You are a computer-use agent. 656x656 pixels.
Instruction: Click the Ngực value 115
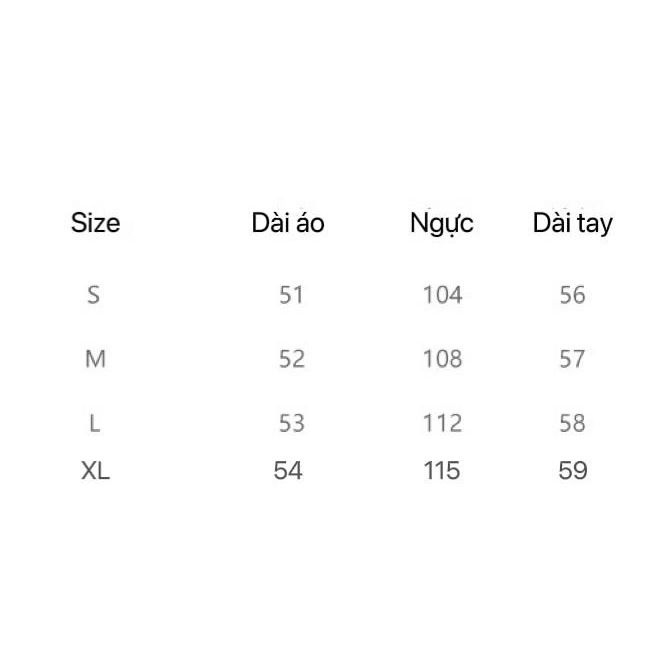pos(441,470)
